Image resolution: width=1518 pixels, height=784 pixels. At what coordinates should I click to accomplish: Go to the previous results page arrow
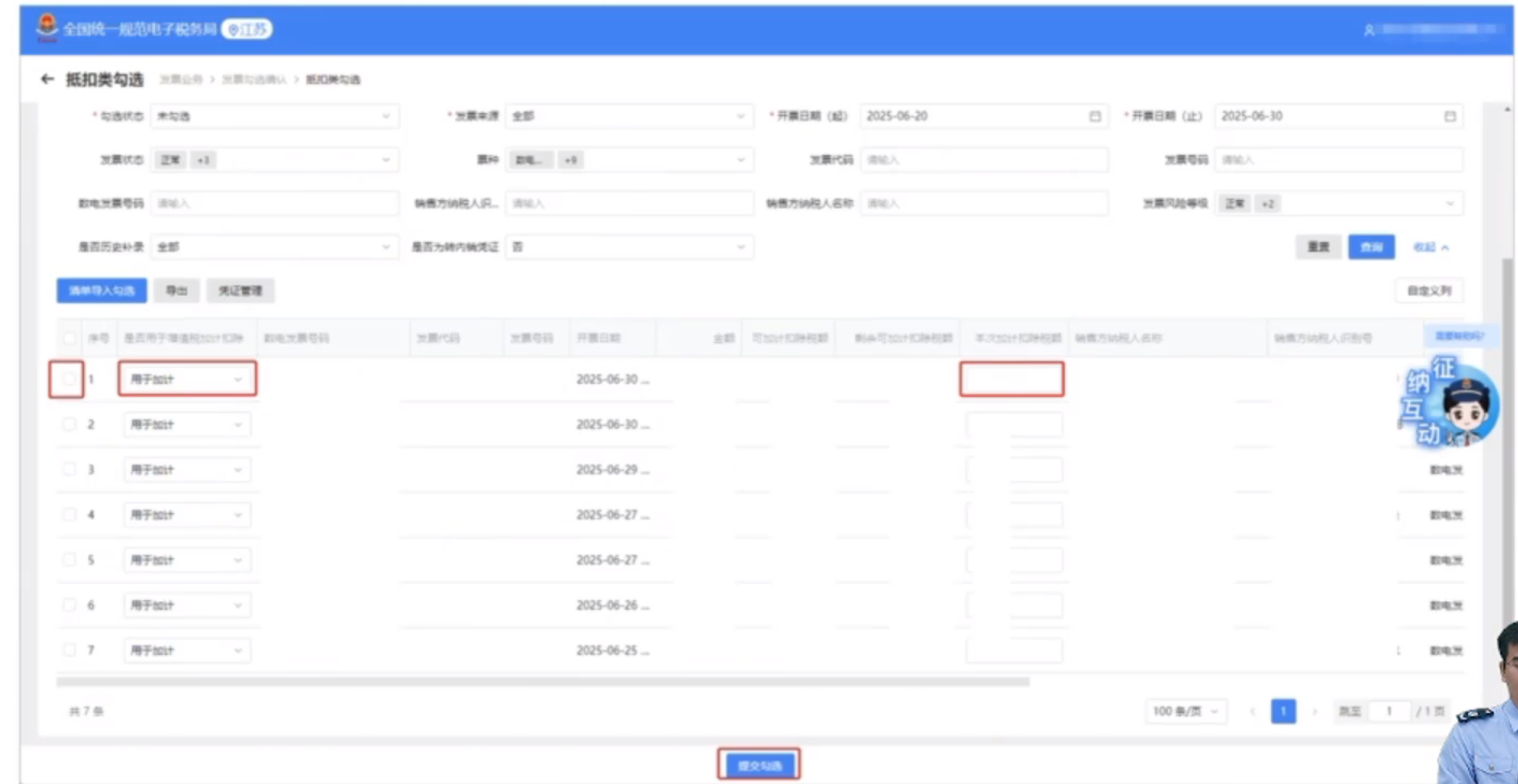[x=1253, y=711]
